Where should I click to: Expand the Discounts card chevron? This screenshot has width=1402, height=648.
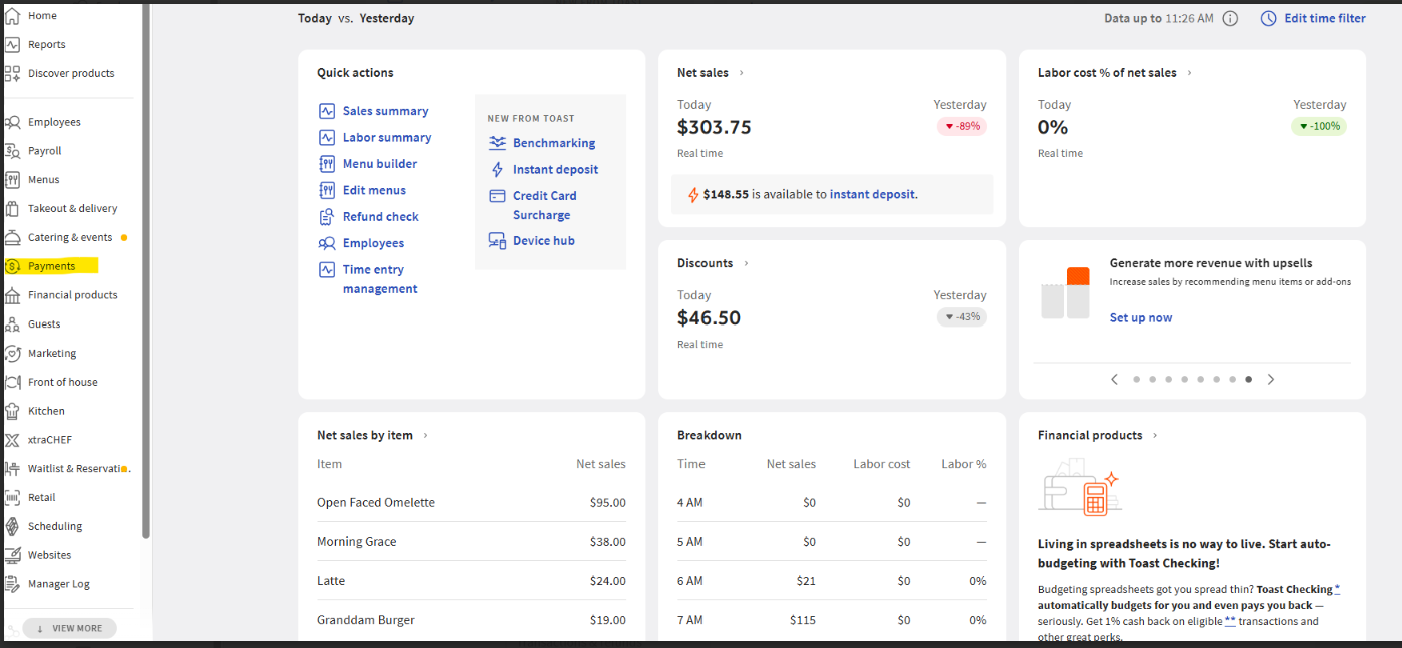pyautogui.click(x=746, y=263)
